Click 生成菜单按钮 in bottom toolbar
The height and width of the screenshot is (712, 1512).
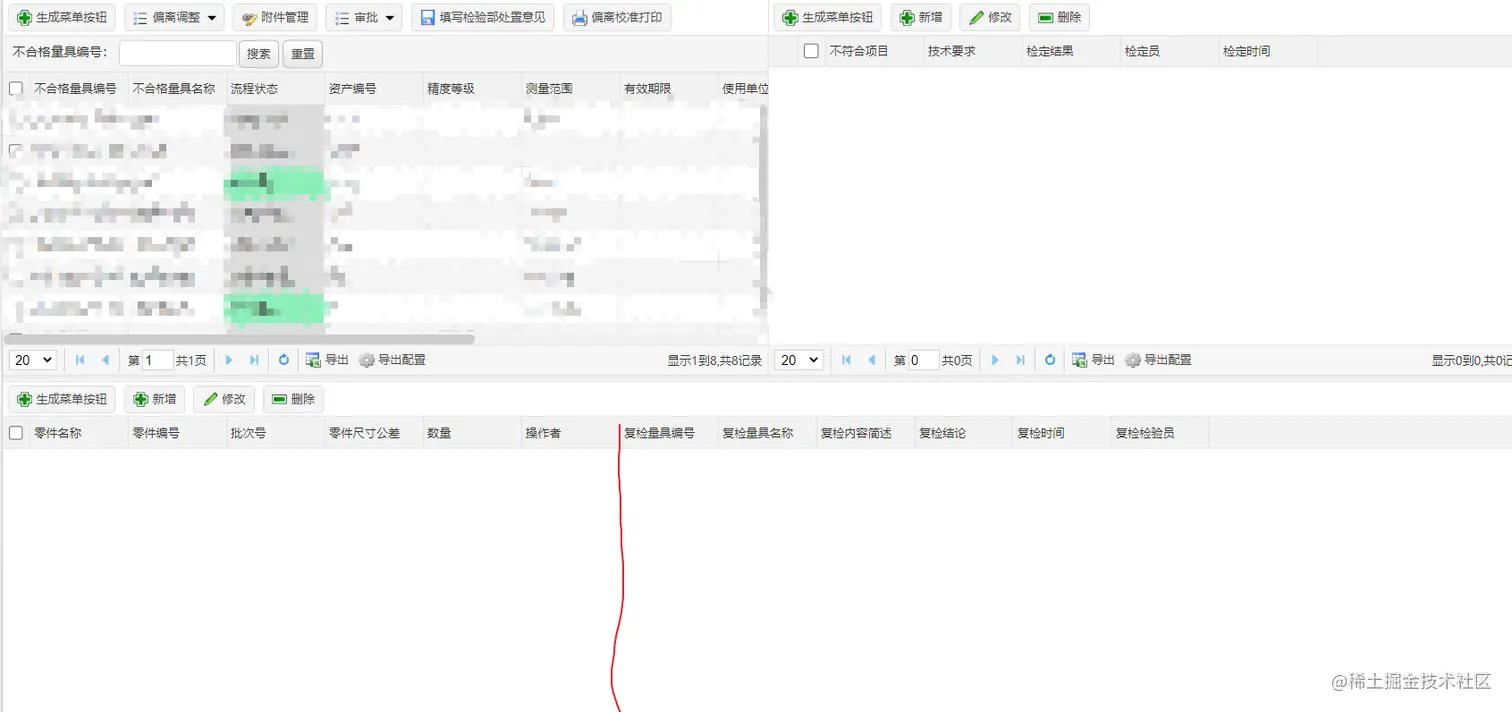pos(61,398)
